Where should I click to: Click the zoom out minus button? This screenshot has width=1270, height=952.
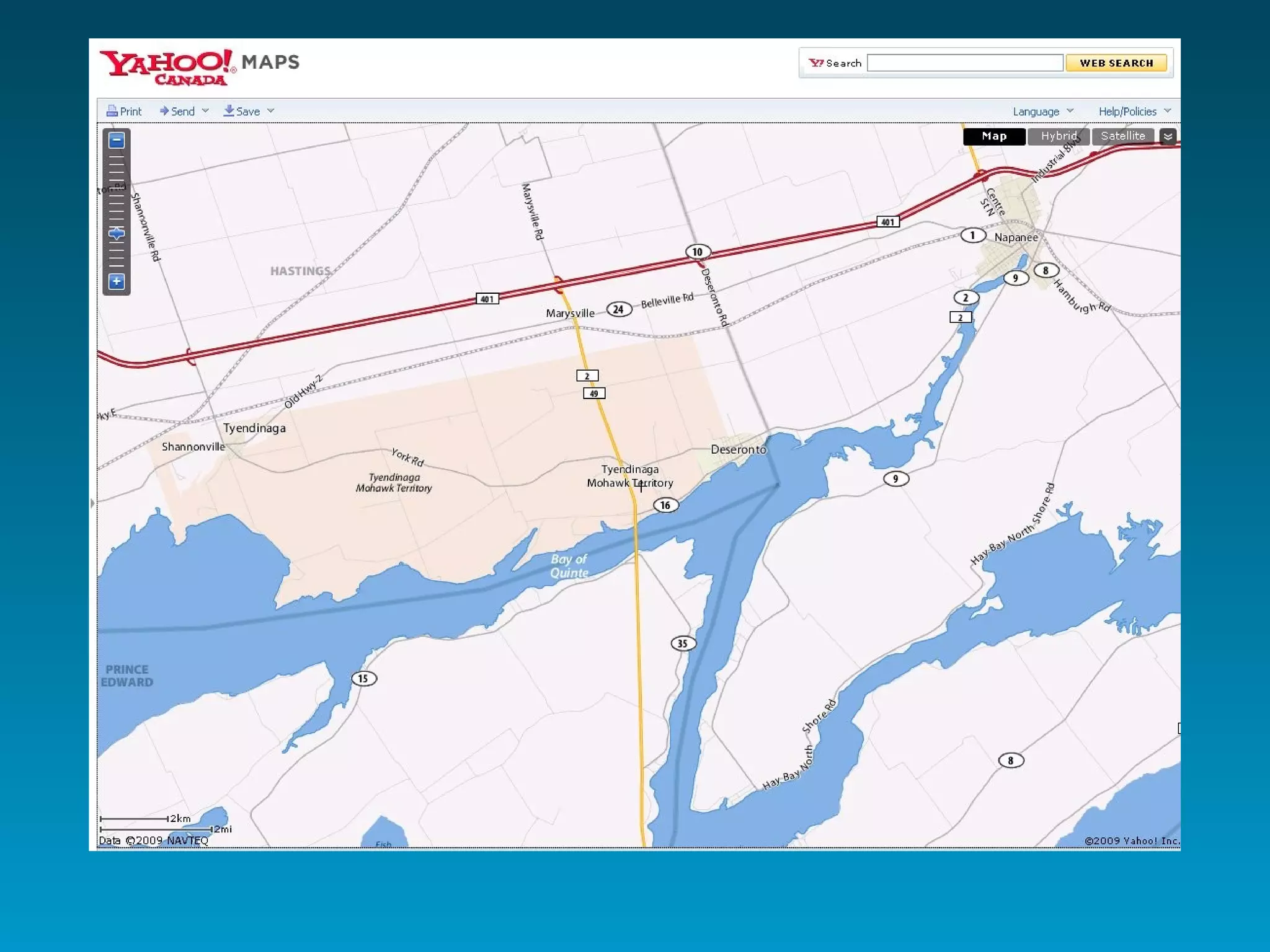(116, 141)
